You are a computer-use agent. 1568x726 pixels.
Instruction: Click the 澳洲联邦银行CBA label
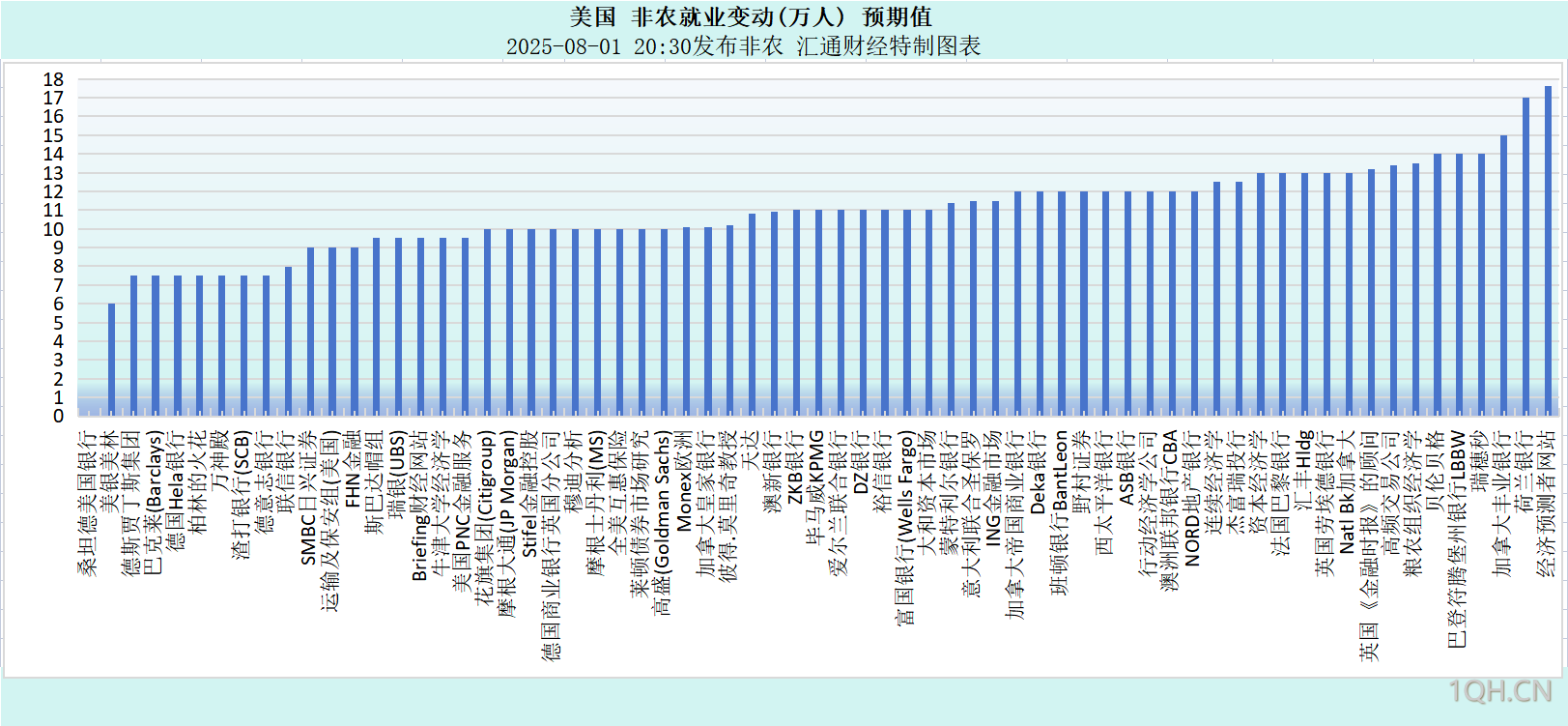(1172, 511)
